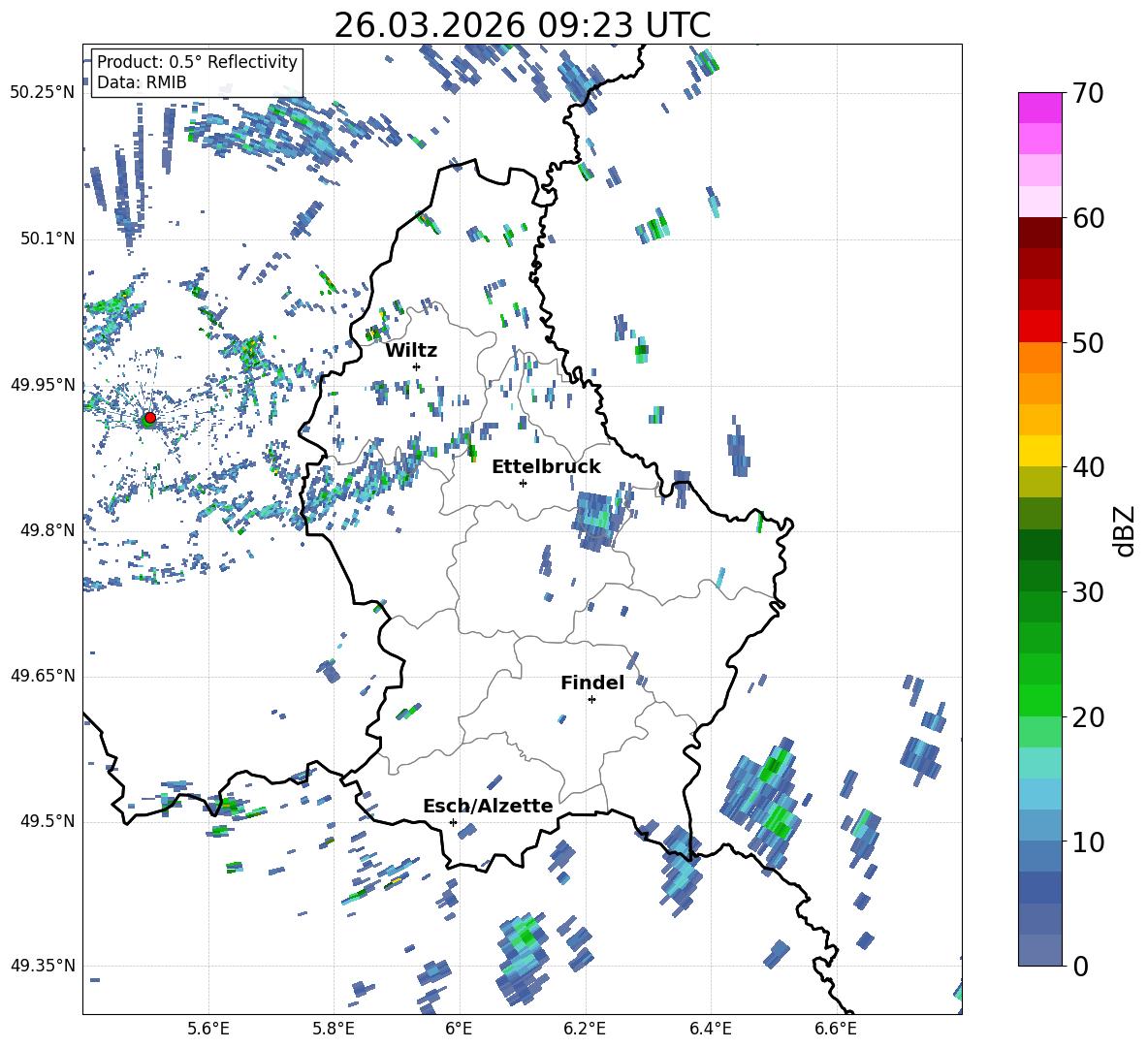The image size is (1148, 1048).
Task: Click the Ettelbruck city label
Action: click(x=546, y=467)
